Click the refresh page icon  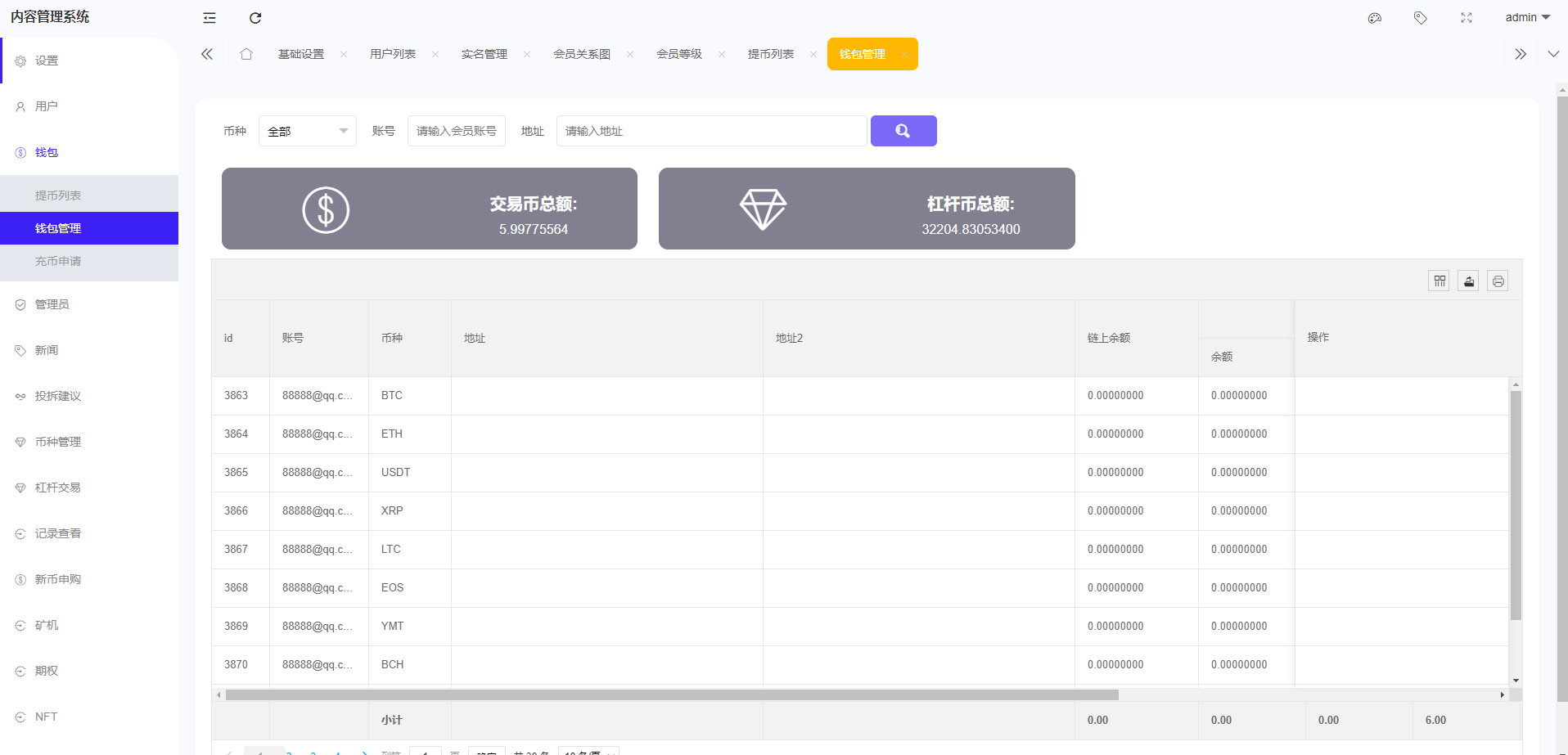click(x=255, y=18)
